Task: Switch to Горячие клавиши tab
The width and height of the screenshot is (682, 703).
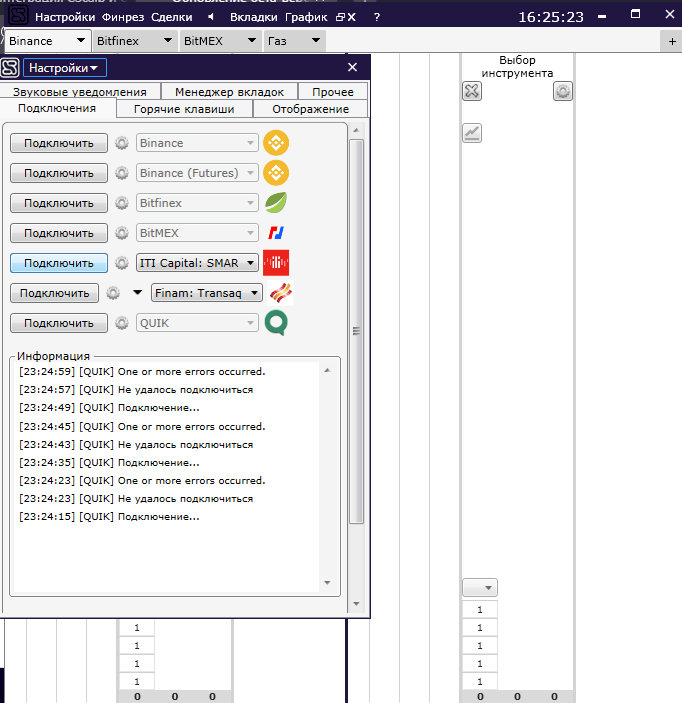Action: click(184, 109)
